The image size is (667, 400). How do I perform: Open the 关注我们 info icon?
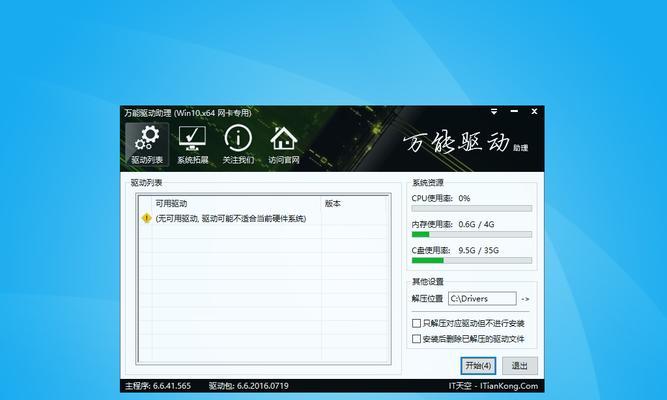click(x=238, y=144)
